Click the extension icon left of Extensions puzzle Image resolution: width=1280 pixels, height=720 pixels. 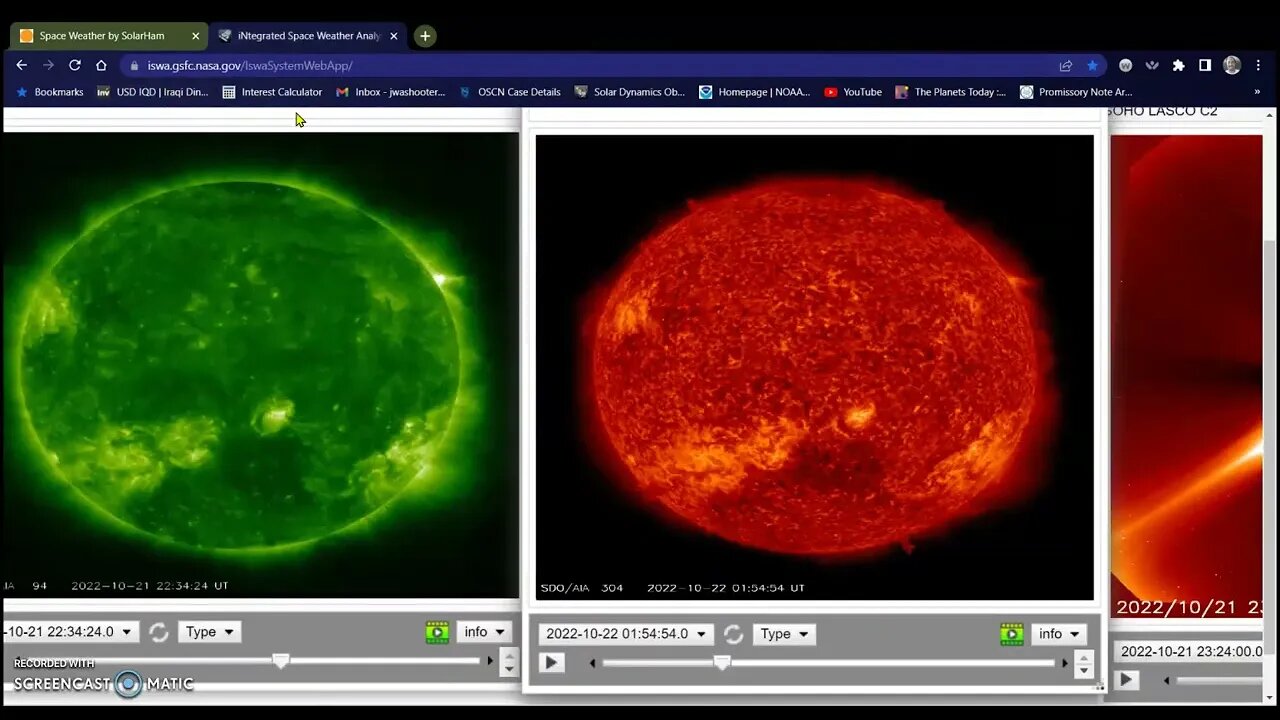(x=1152, y=65)
